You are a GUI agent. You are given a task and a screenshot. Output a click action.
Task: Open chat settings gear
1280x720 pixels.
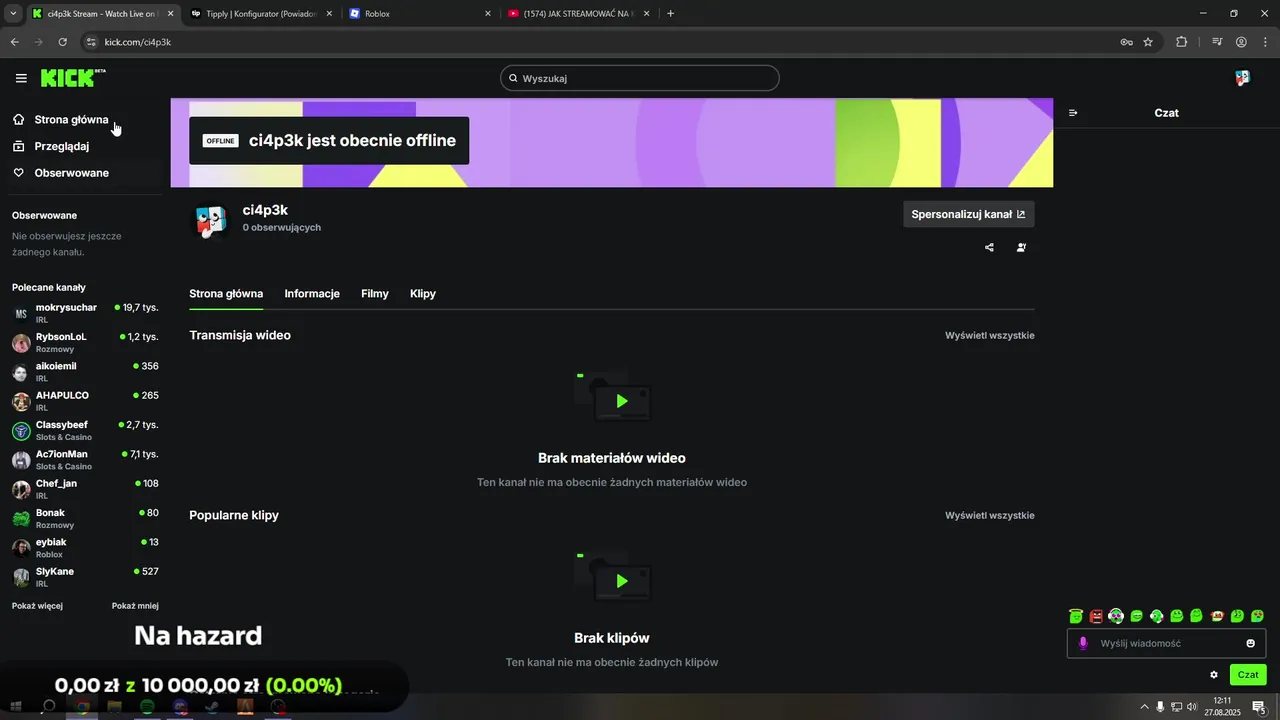(1214, 675)
